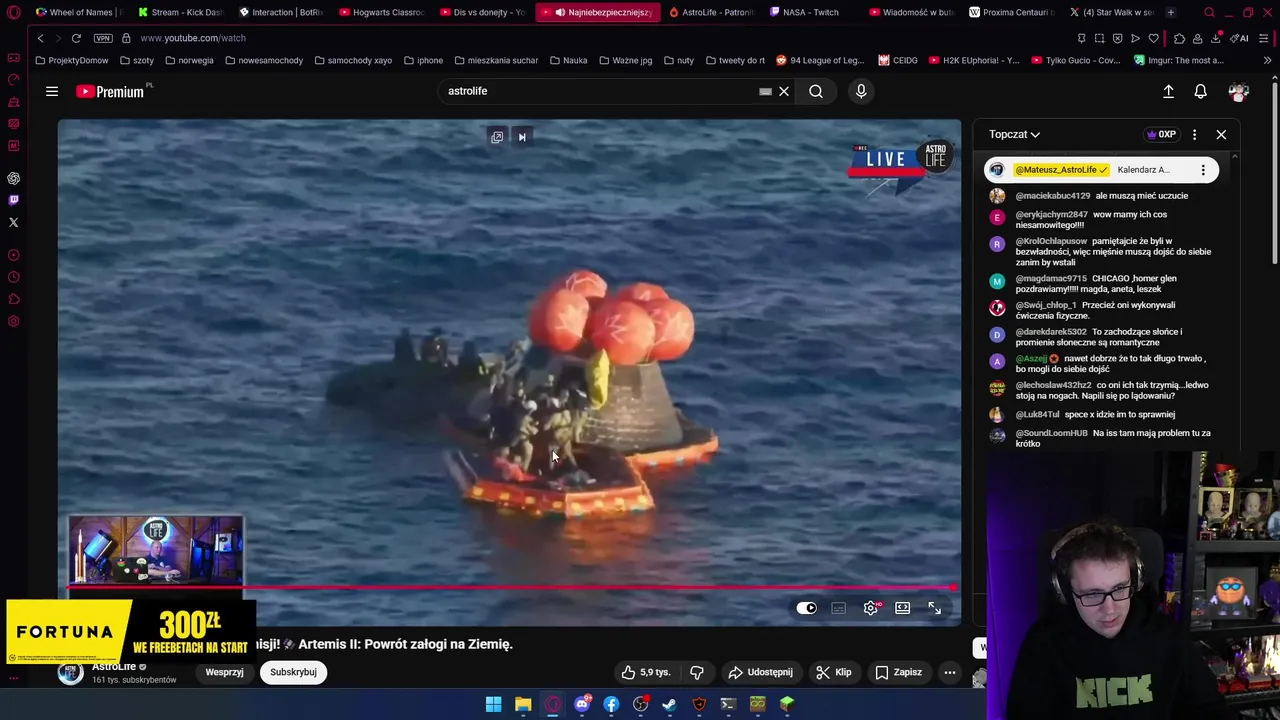1280x720 pixels.
Task: Clear the astrolife search text
Action: click(784, 91)
